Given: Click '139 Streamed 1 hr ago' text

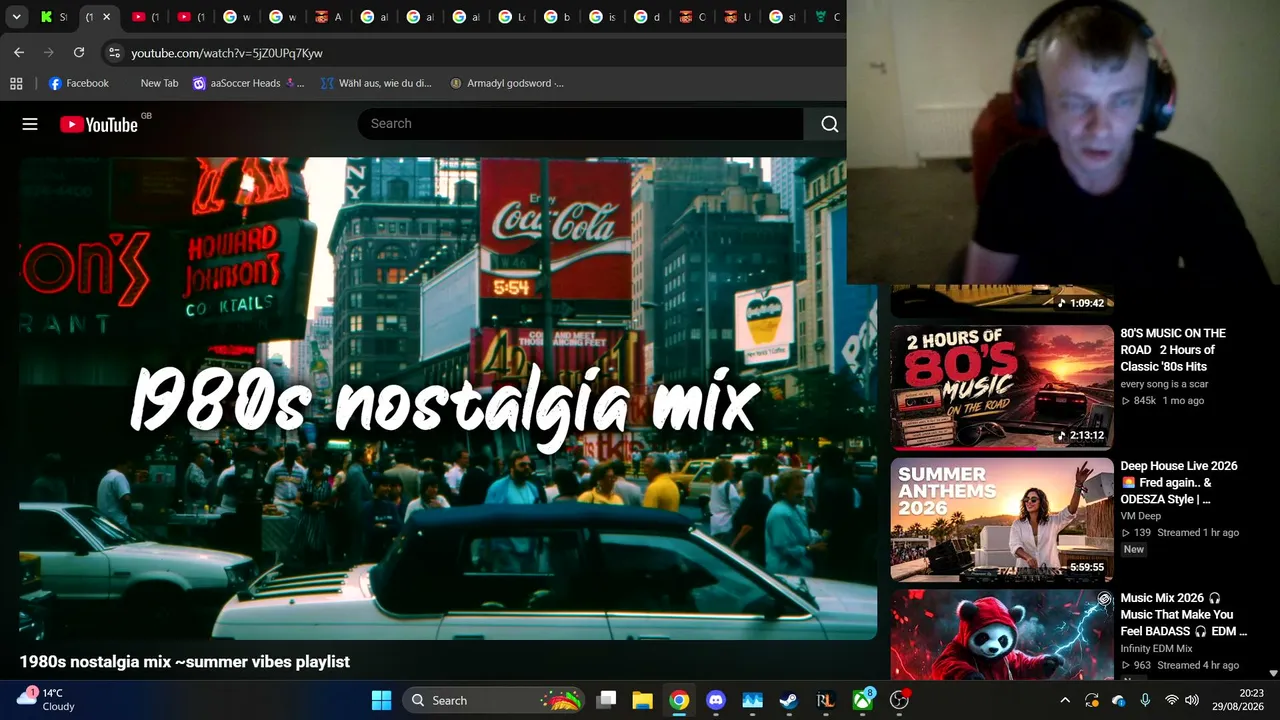Looking at the screenshot, I should 1180,533.
